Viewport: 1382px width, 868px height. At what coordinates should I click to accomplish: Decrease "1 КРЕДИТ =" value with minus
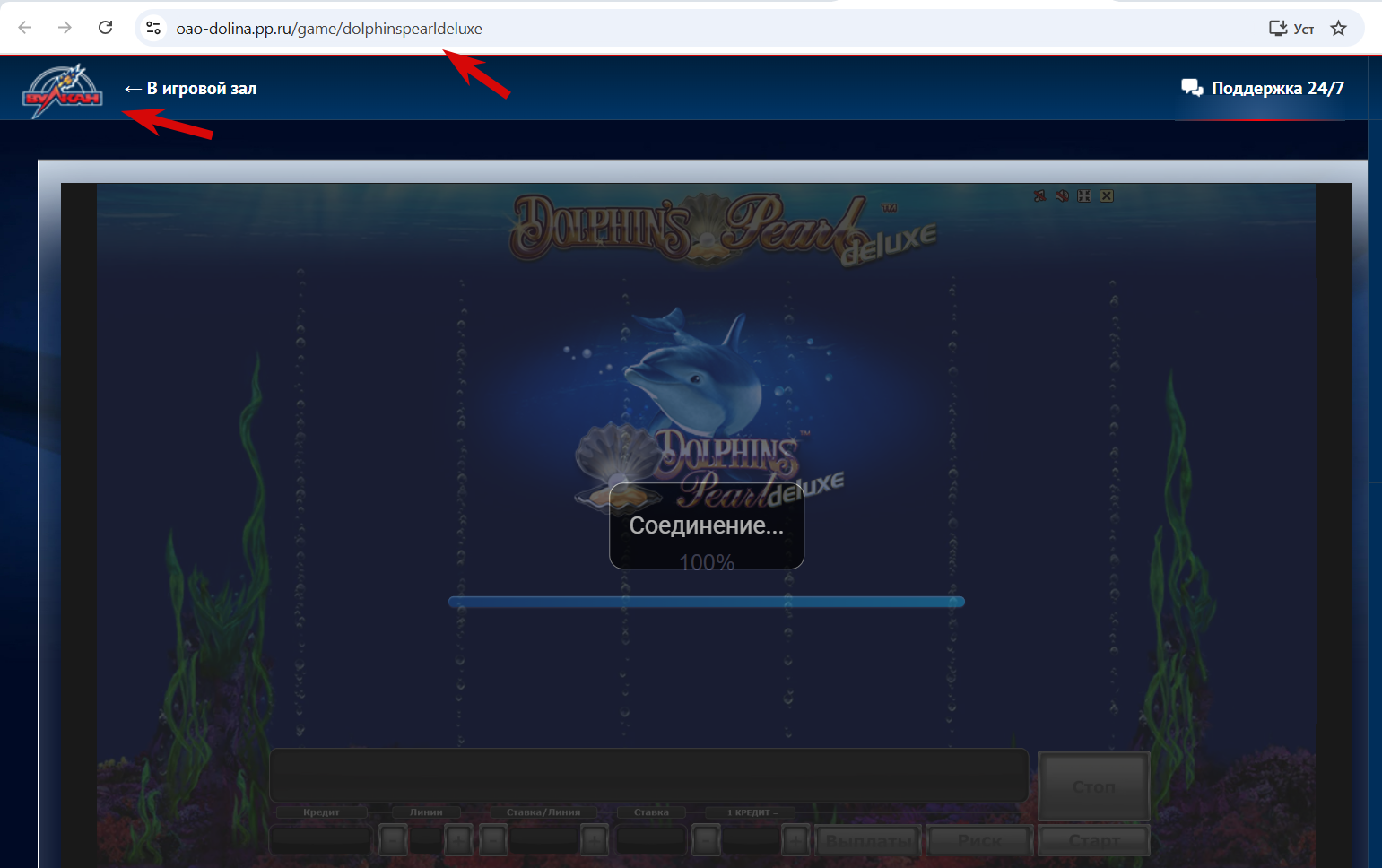707,841
